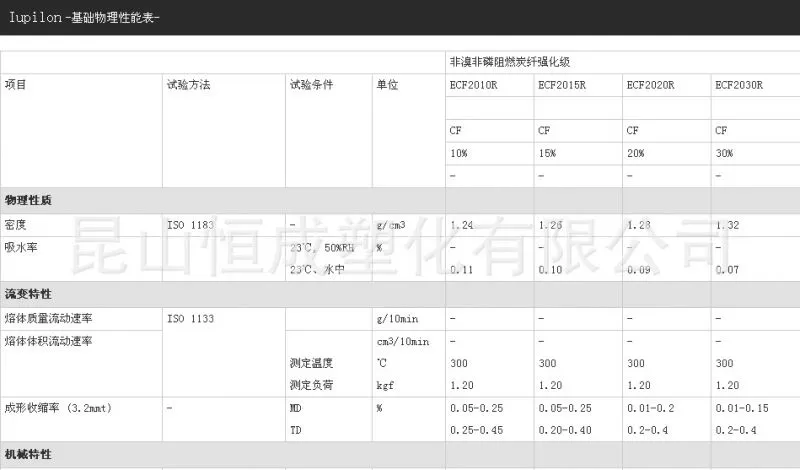800x470 pixels.
Task: Select the ECF2015R grade header
Action: coord(562,85)
